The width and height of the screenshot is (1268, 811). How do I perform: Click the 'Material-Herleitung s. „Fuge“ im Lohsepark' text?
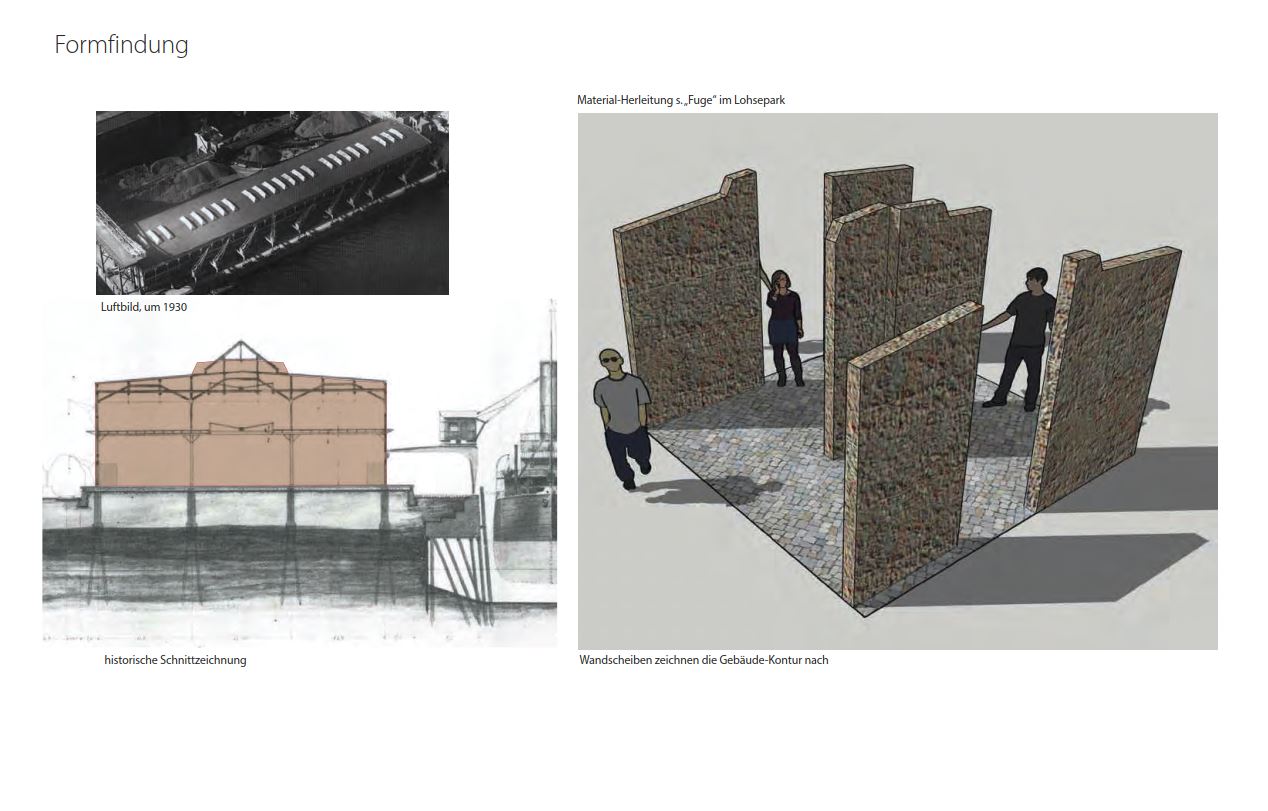[681, 100]
